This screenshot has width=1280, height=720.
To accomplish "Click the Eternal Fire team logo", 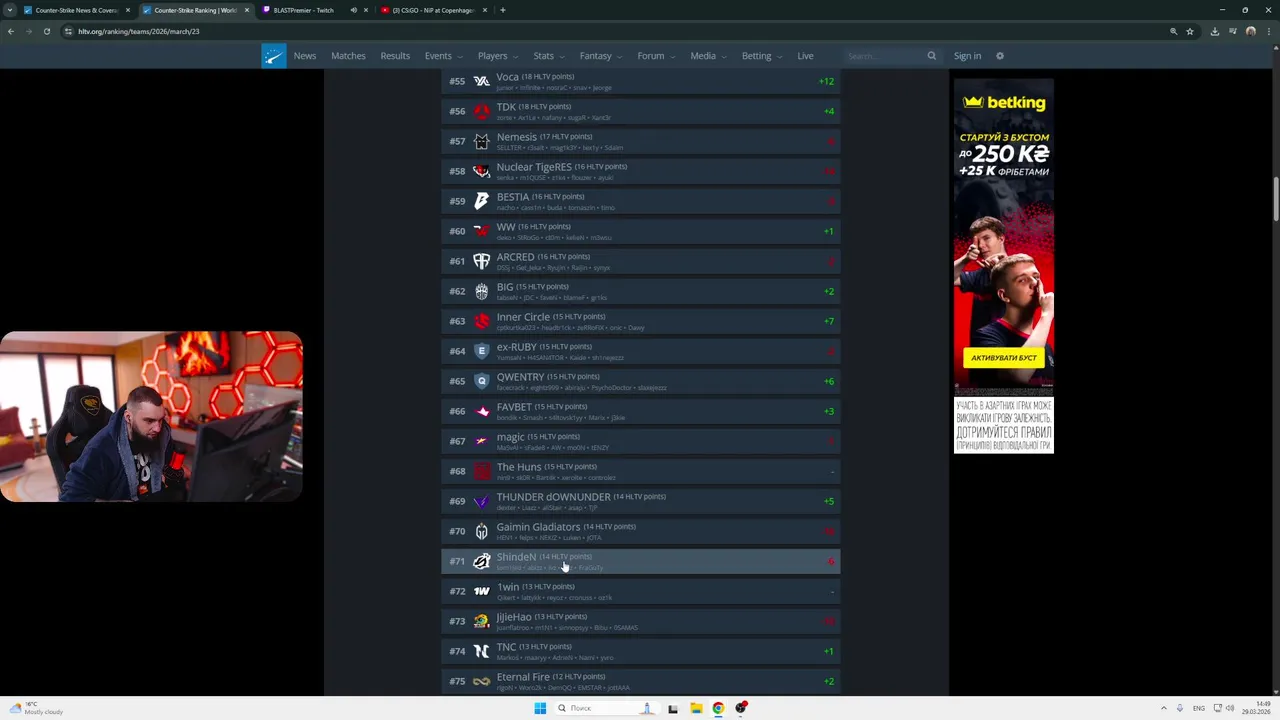I will 481,681.
